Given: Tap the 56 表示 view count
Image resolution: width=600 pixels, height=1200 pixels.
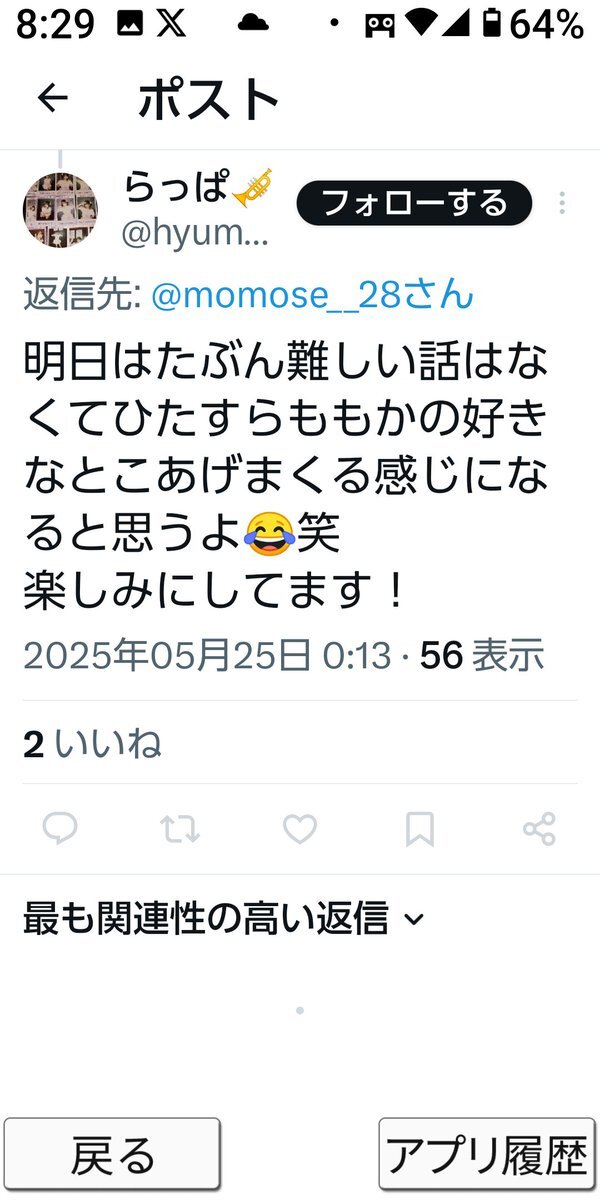Looking at the screenshot, I should tap(482, 656).
